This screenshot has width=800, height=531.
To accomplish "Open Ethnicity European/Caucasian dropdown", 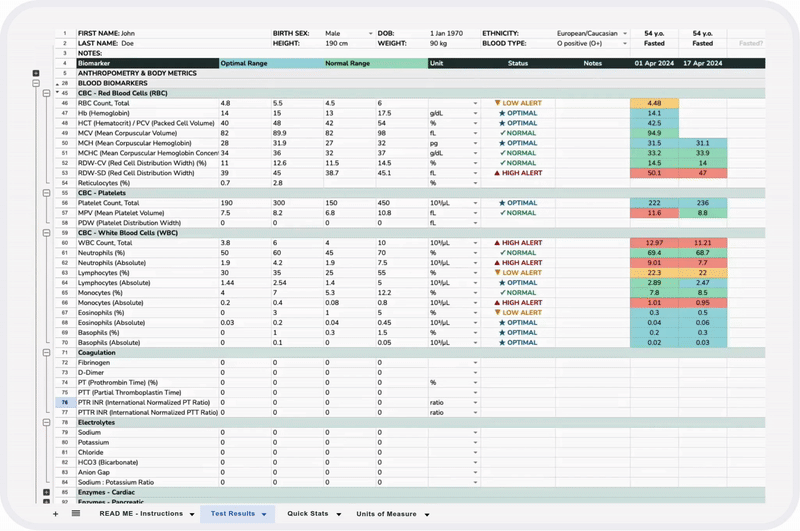I will 624,33.
